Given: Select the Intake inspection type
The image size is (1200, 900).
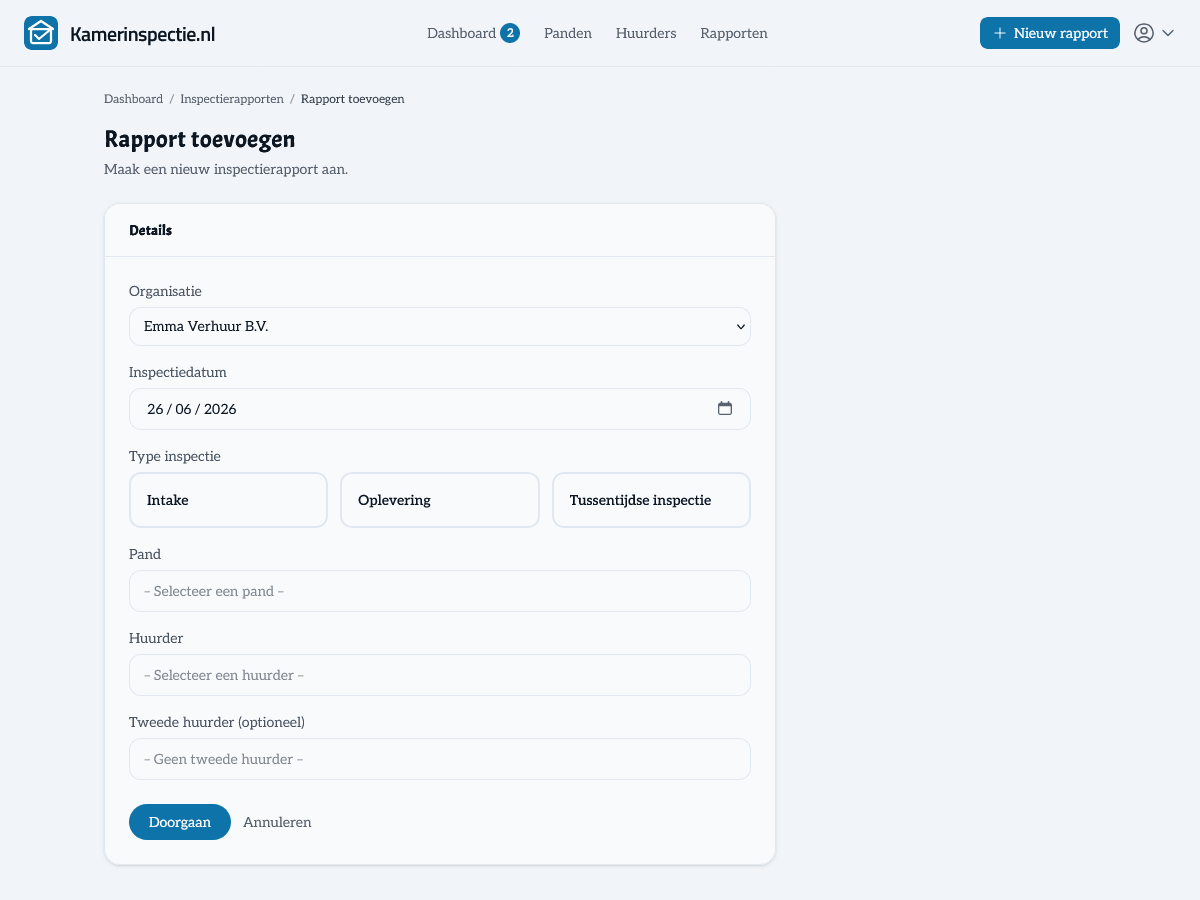Looking at the screenshot, I should click(228, 500).
